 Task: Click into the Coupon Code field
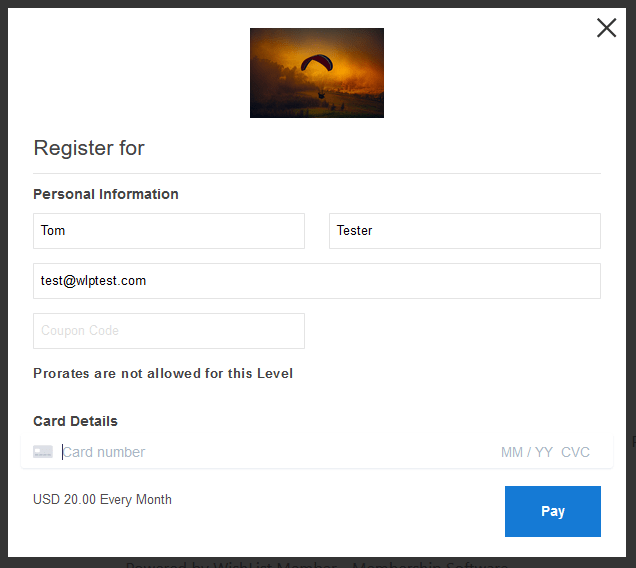169,331
